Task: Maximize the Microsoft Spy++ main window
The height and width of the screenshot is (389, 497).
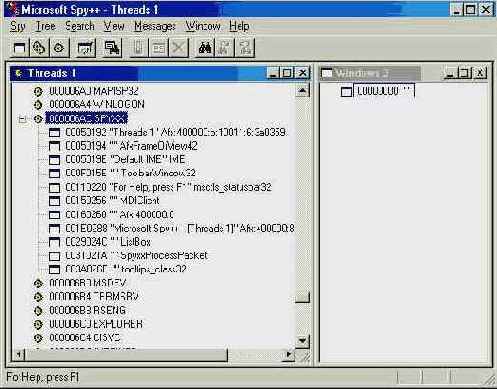Action: (x=471, y=9)
